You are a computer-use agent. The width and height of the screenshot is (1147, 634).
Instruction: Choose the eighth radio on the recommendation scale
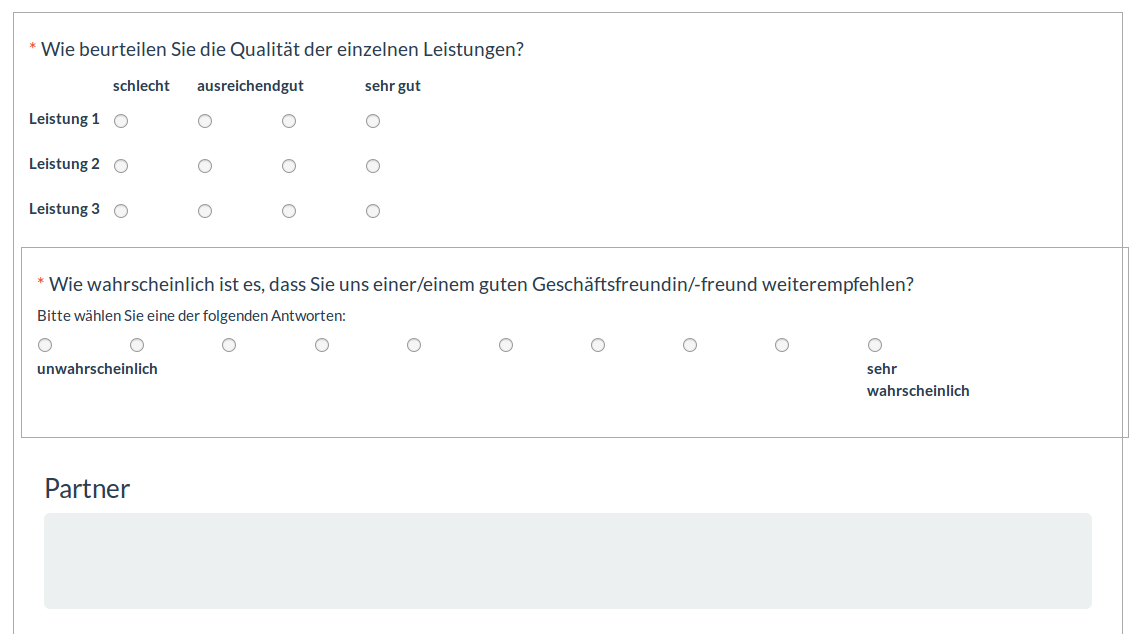[x=690, y=345]
